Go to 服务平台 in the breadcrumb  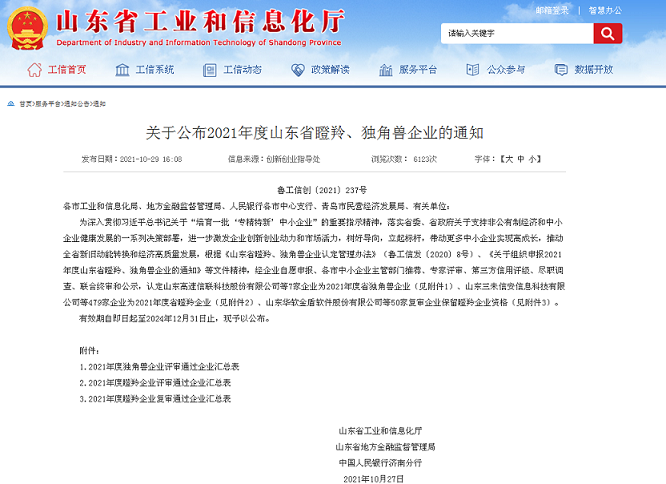click(x=48, y=104)
